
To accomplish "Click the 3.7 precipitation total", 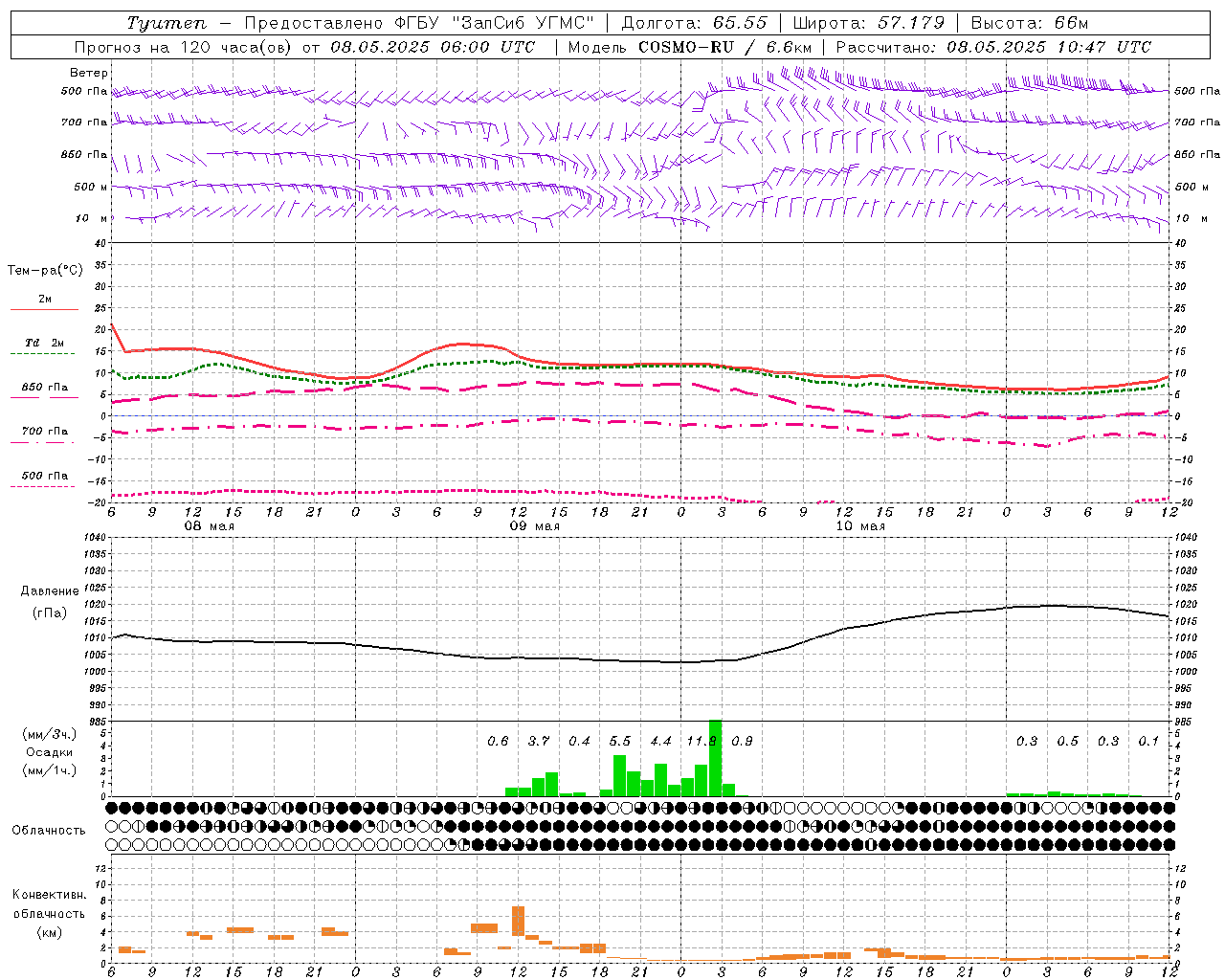I will click(x=539, y=742).
